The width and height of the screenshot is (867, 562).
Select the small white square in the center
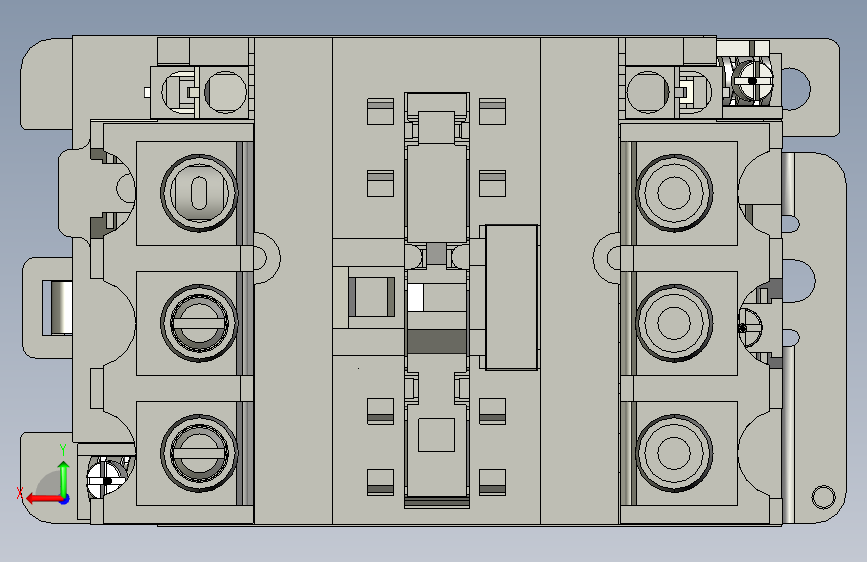[x=416, y=298]
